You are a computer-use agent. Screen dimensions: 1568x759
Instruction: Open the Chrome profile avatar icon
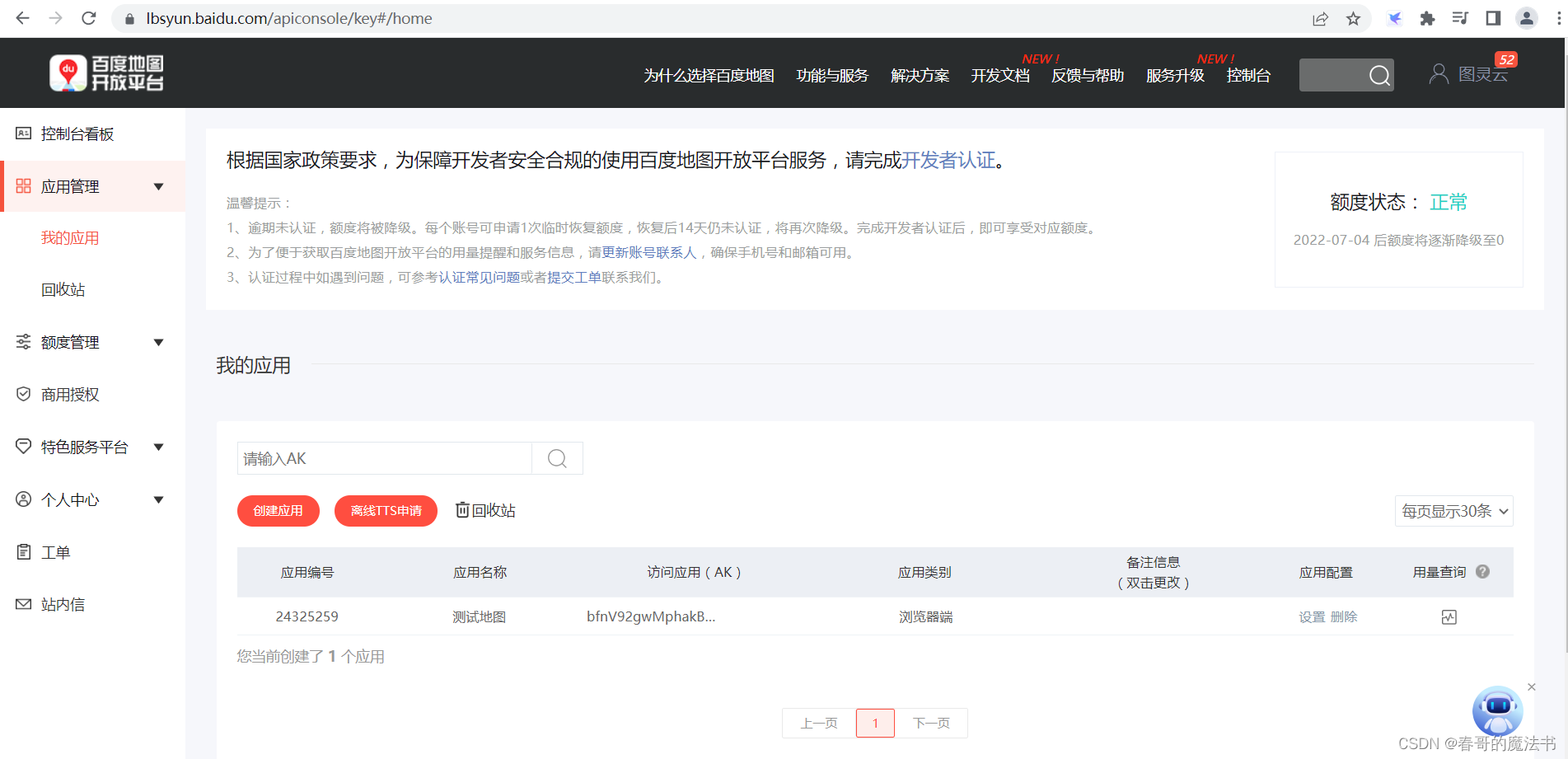click(x=1527, y=18)
